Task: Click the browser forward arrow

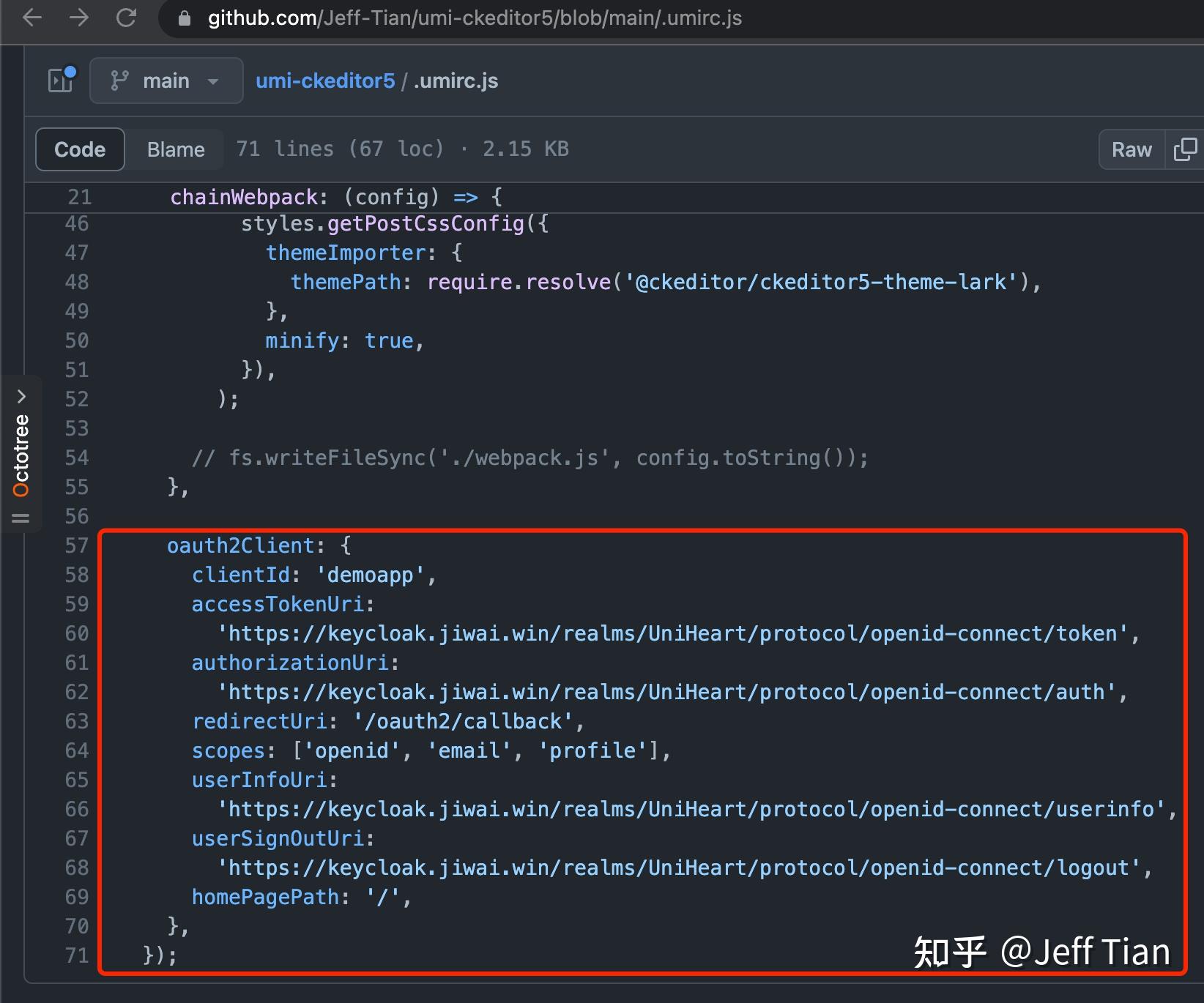Action: click(x=79, y=18)
